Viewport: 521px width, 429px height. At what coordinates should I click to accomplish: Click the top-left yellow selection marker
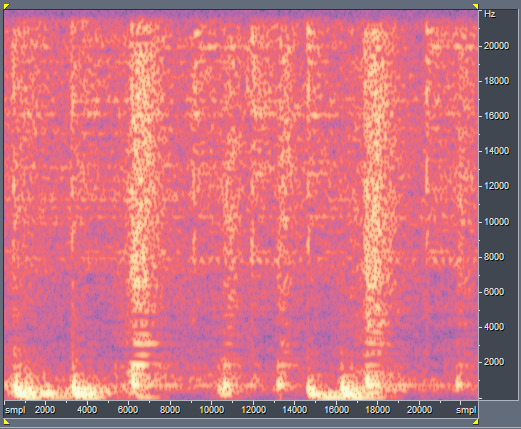pos(7,6)
